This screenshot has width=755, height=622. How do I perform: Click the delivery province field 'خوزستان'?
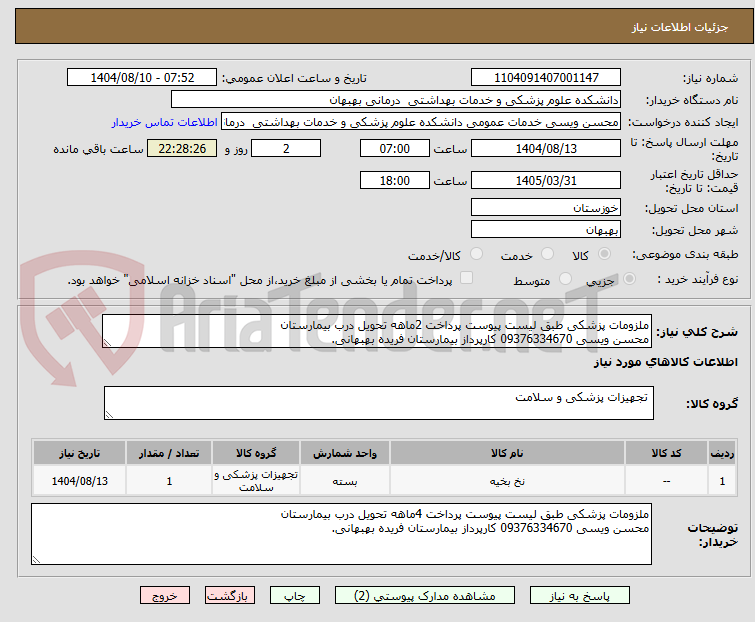click(x=546, y=208)
